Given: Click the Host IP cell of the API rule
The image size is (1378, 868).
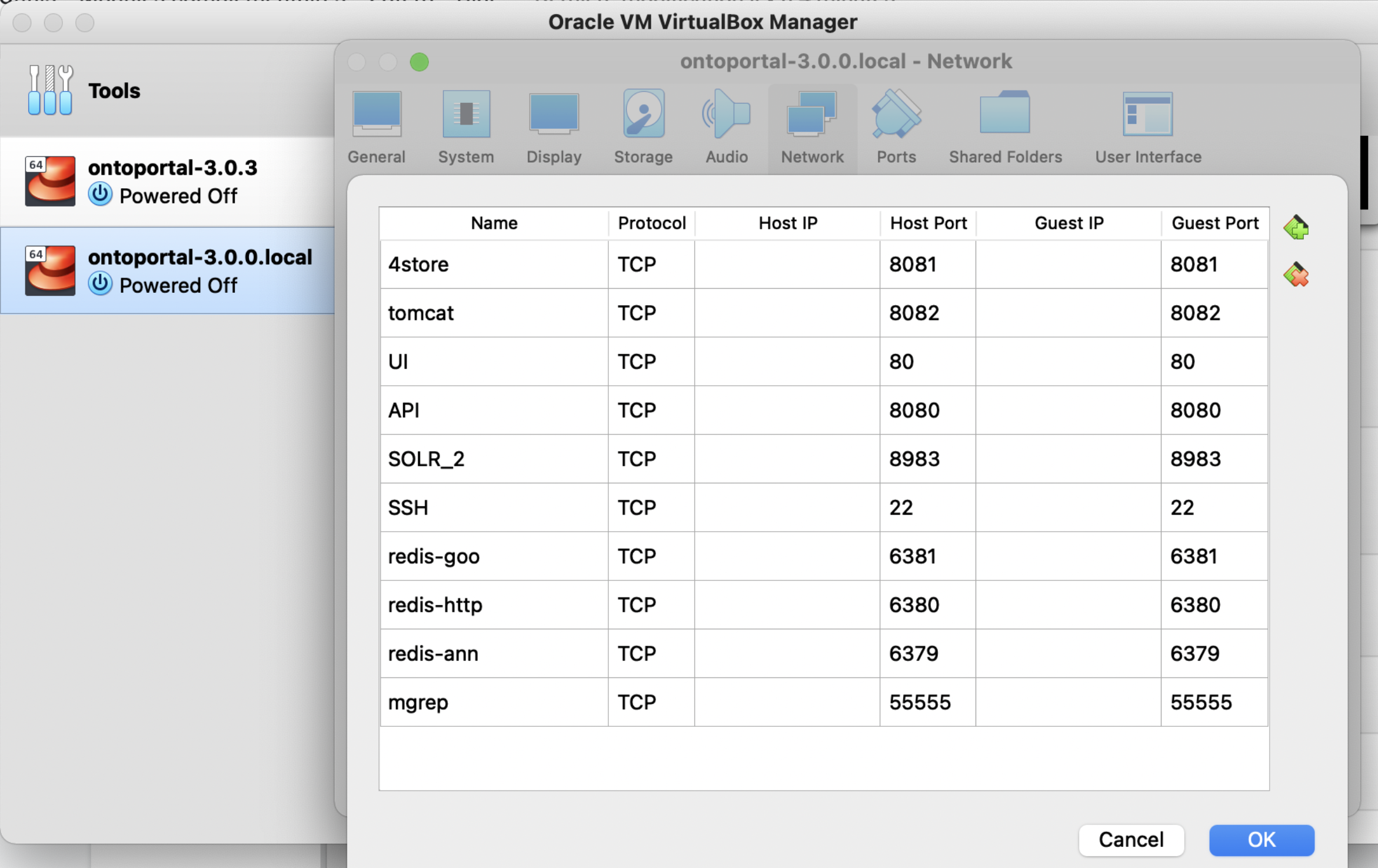Looking at the screenshot, I should [787, 410].
